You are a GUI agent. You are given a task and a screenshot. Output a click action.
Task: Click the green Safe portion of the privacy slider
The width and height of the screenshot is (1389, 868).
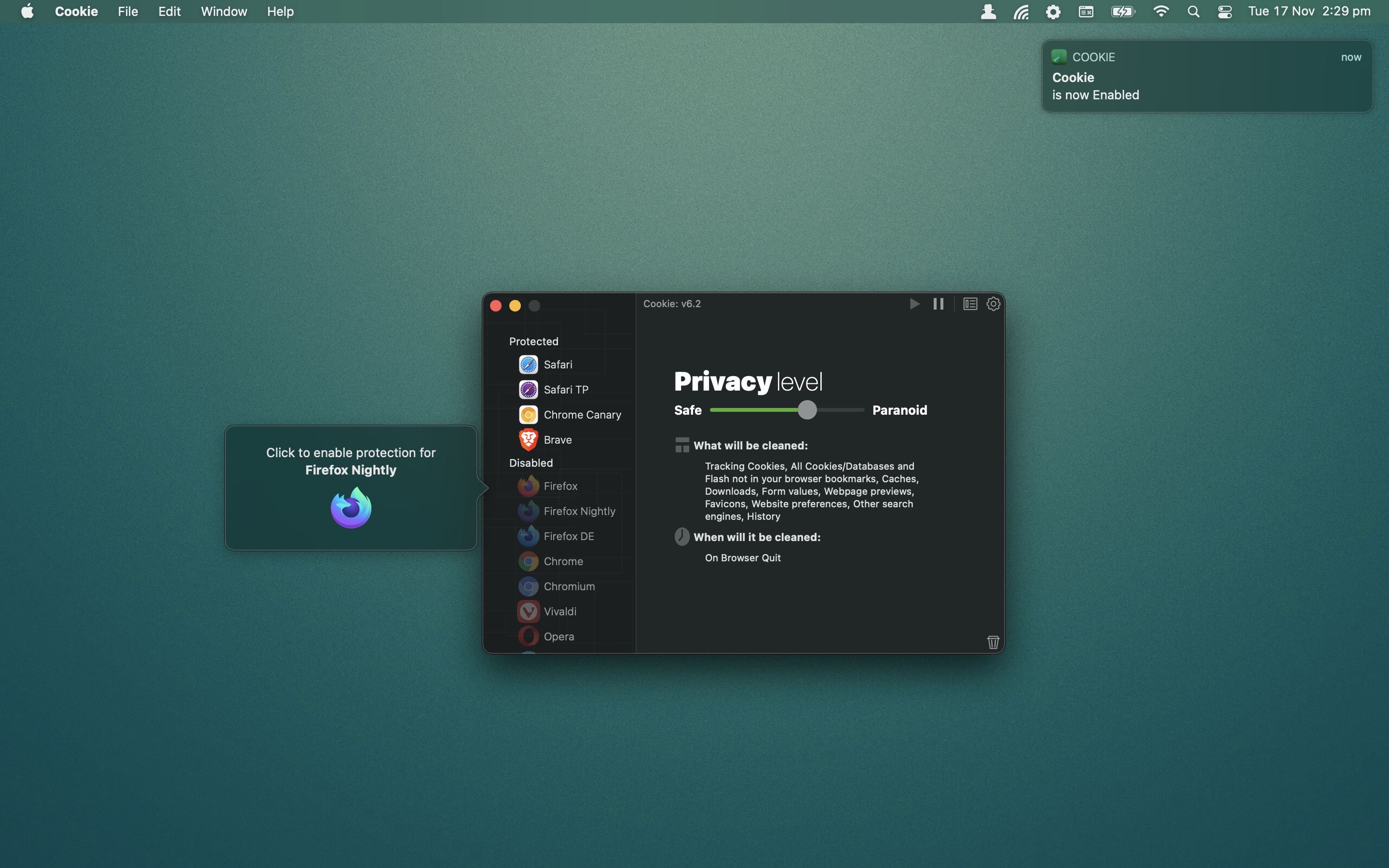pos(754,410)
